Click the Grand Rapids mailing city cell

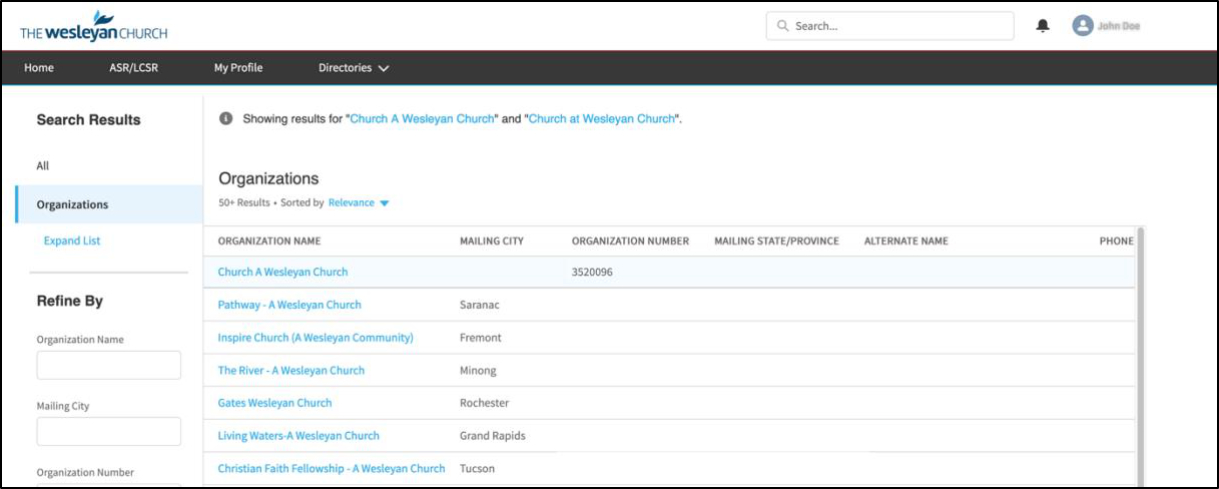click(x=492, y=436)
